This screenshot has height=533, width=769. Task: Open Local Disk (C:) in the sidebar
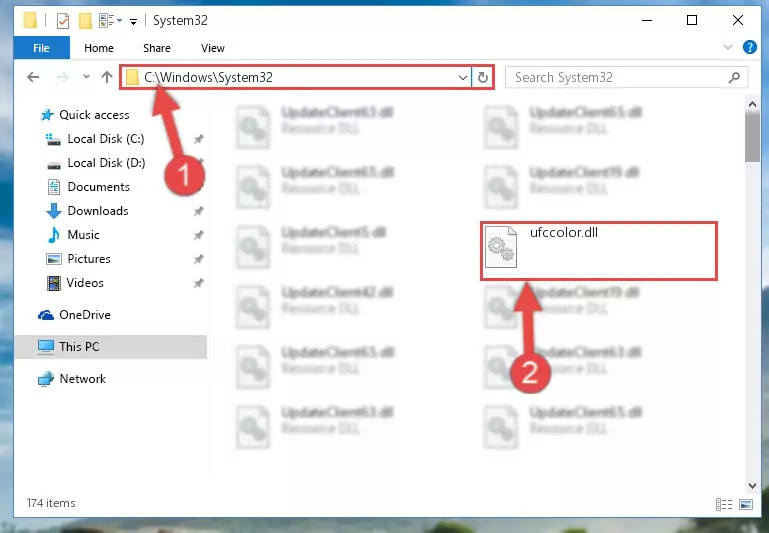pyautogui.click(x=106, y=139)
